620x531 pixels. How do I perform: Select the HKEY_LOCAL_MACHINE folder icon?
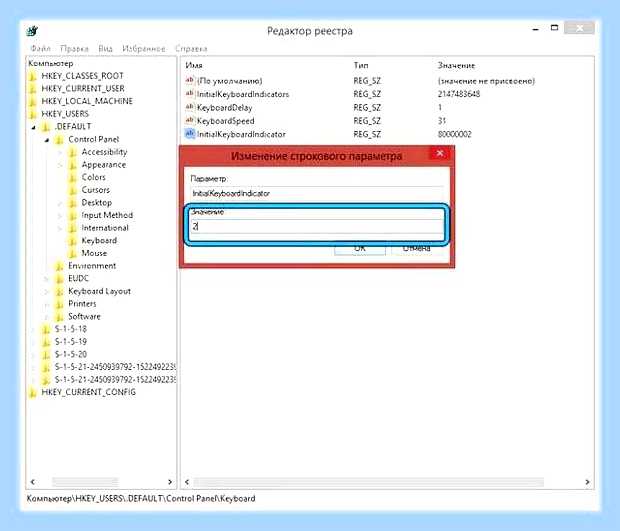33,101
